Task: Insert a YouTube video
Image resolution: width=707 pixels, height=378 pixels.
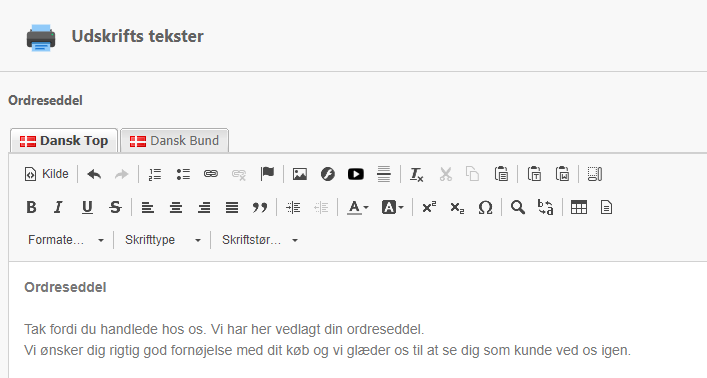Action: (356, 174)
